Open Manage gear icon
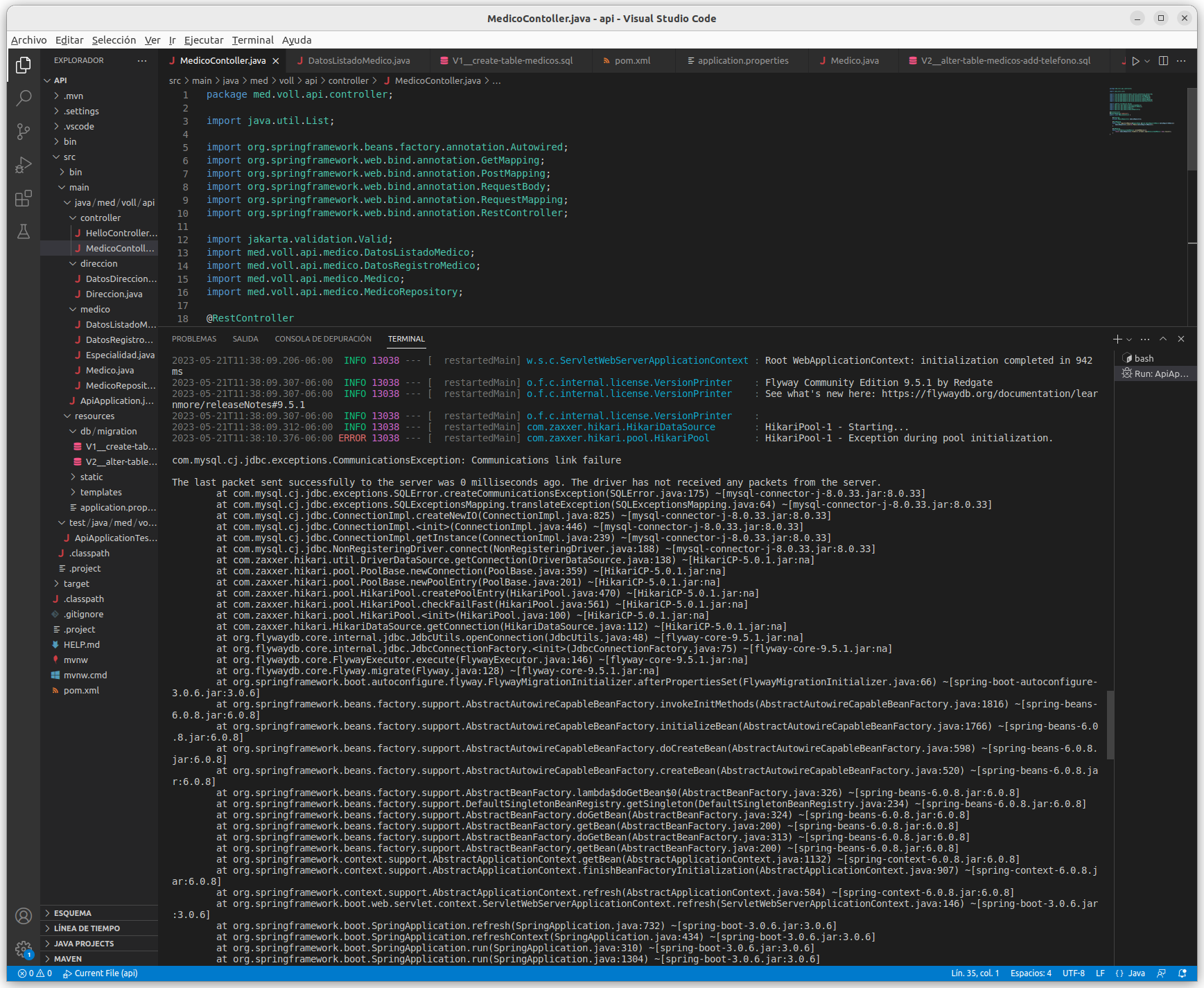 coord(24,949)
